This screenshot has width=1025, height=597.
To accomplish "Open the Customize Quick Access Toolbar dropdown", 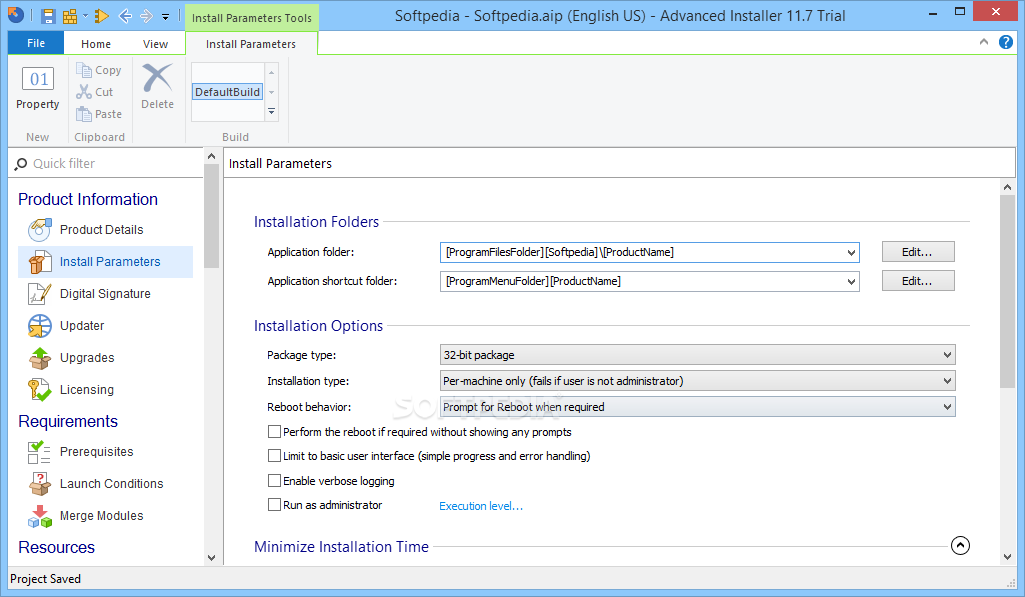I will [165, 17].
